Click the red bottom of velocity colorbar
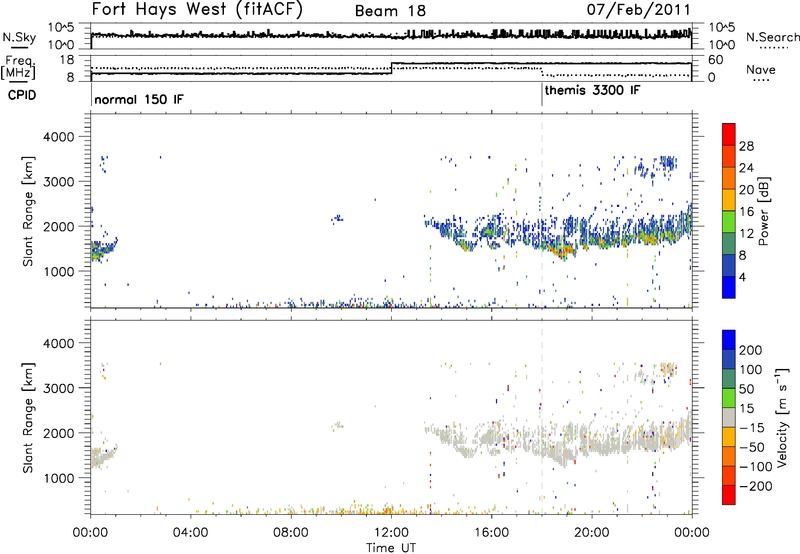800x554 pixels. [729, 495]
